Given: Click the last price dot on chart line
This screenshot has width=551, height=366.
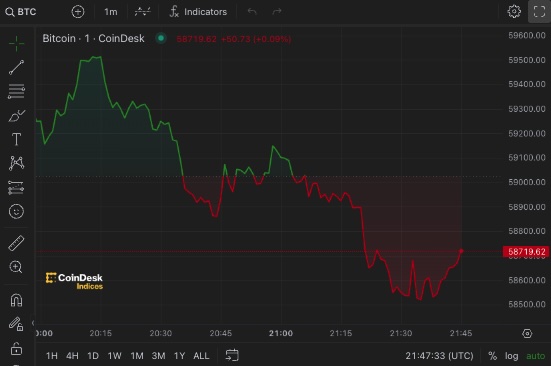Looking at the screenshot, I should pos(461,251).
